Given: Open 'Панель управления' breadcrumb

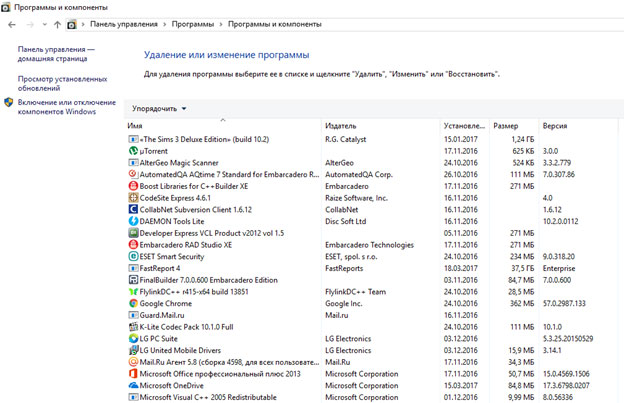Looking at the screenshot, I should pos(124,24).
